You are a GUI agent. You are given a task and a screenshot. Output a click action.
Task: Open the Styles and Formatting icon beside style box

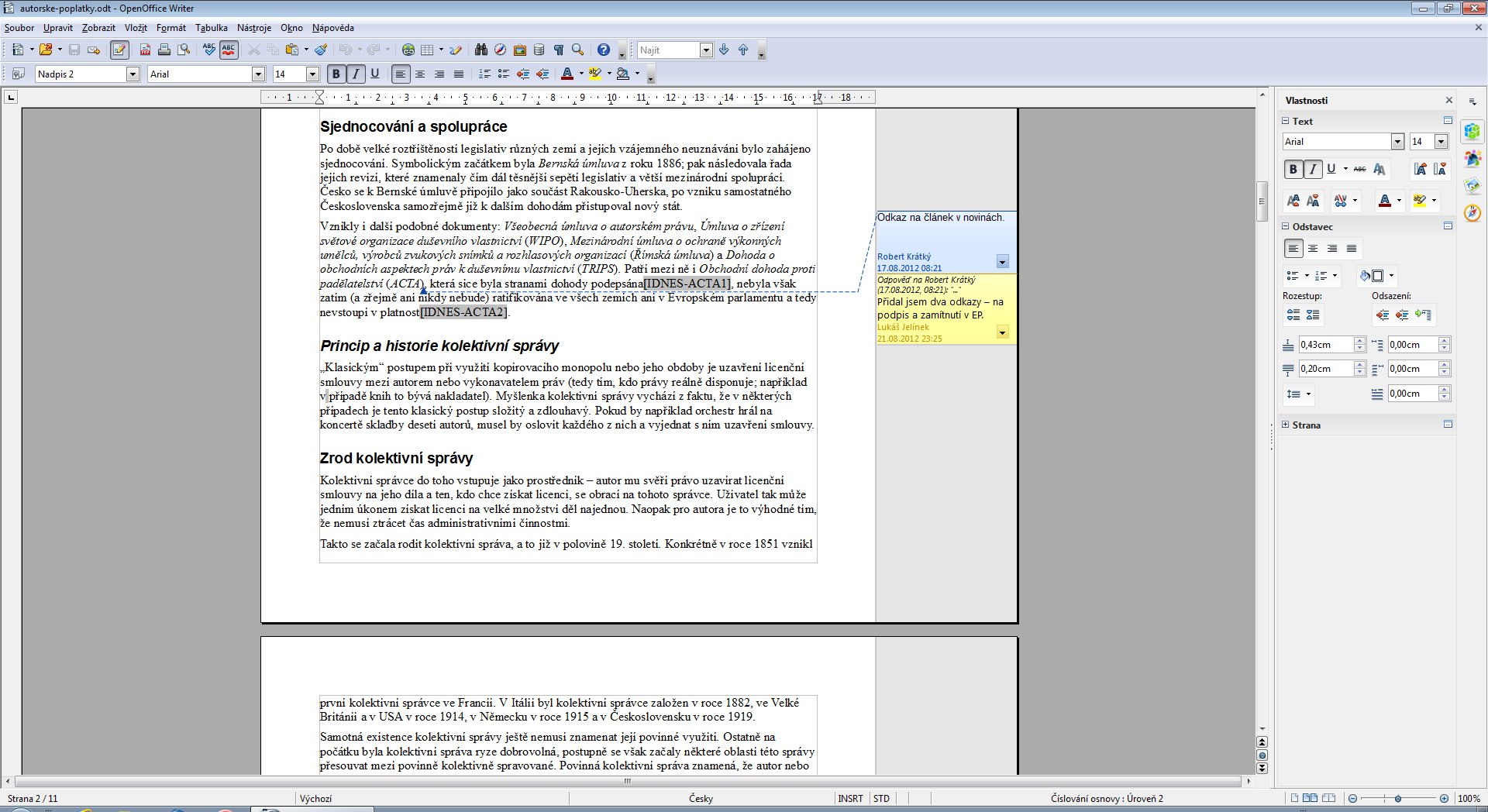(x=17, y=74)
